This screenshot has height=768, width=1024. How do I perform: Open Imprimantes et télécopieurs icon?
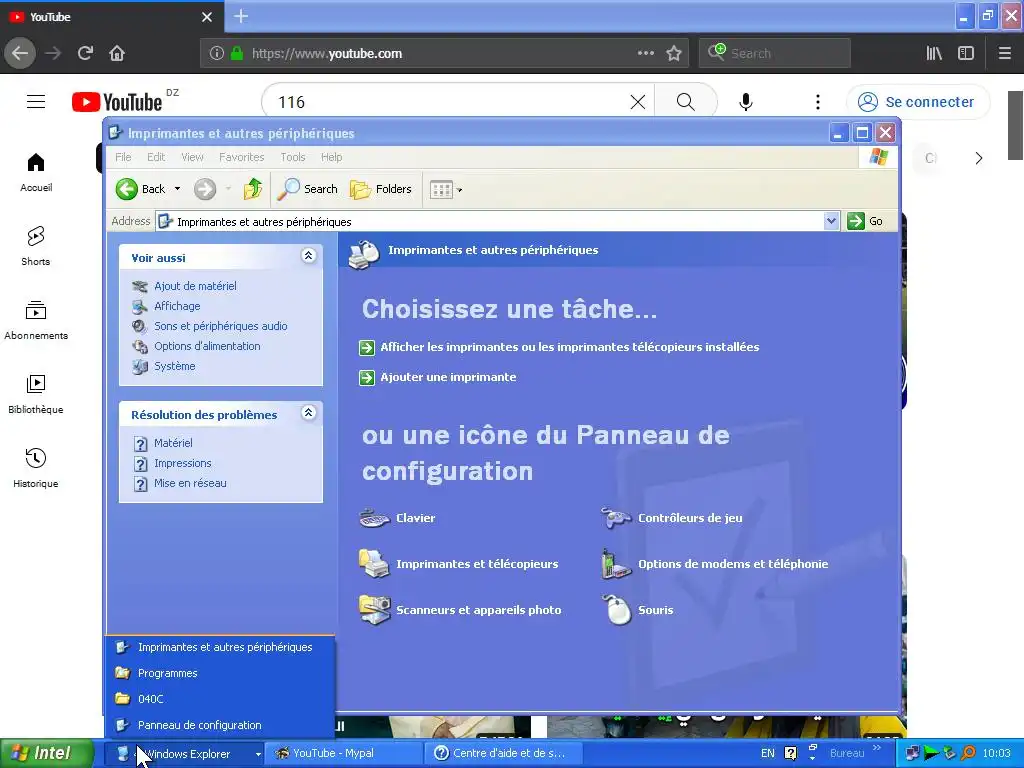tap(458, 564)
